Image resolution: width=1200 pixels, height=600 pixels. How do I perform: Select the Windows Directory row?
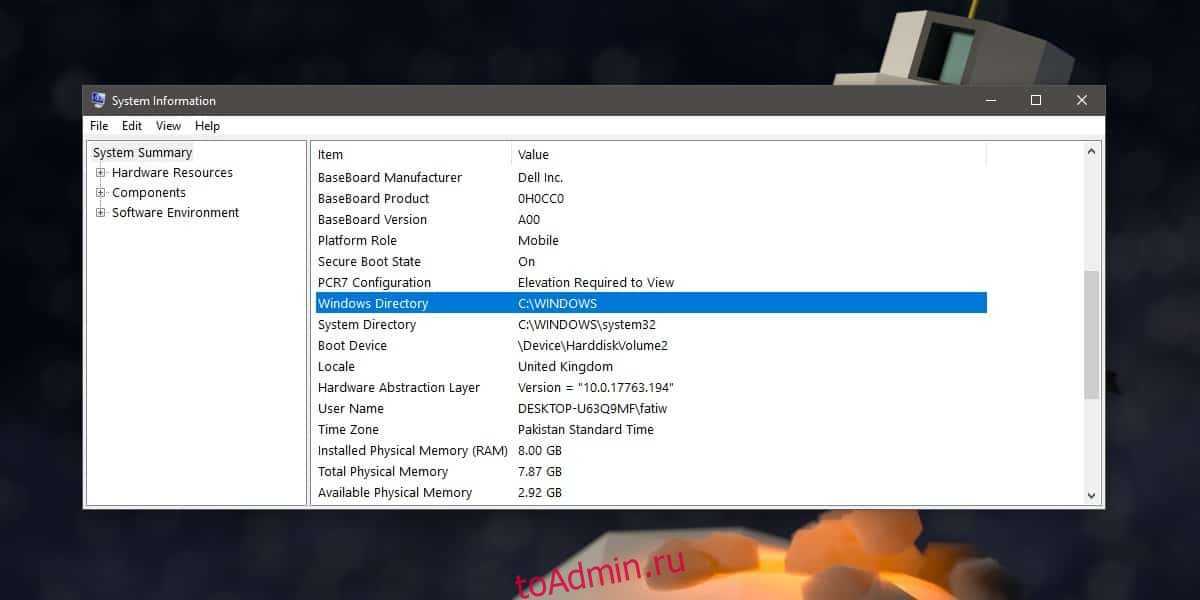click(x=372, y=304)
